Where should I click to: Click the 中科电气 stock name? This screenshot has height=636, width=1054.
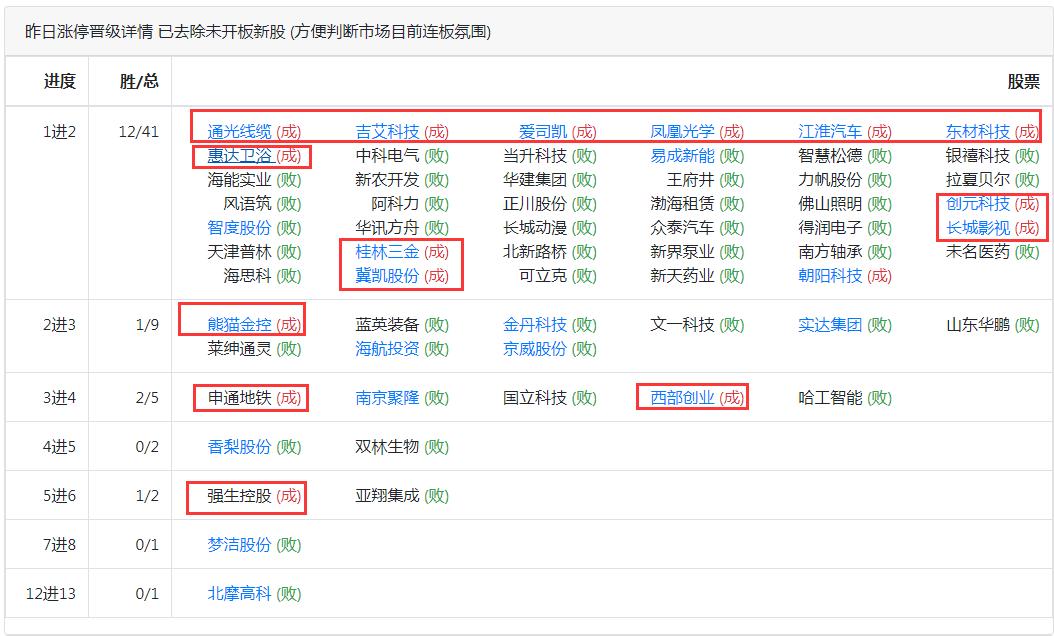tap(387, 156)
